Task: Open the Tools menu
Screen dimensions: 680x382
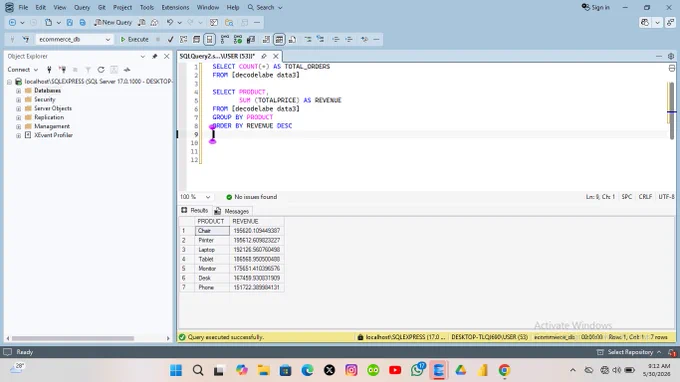Action: click(x=147, y=7)
